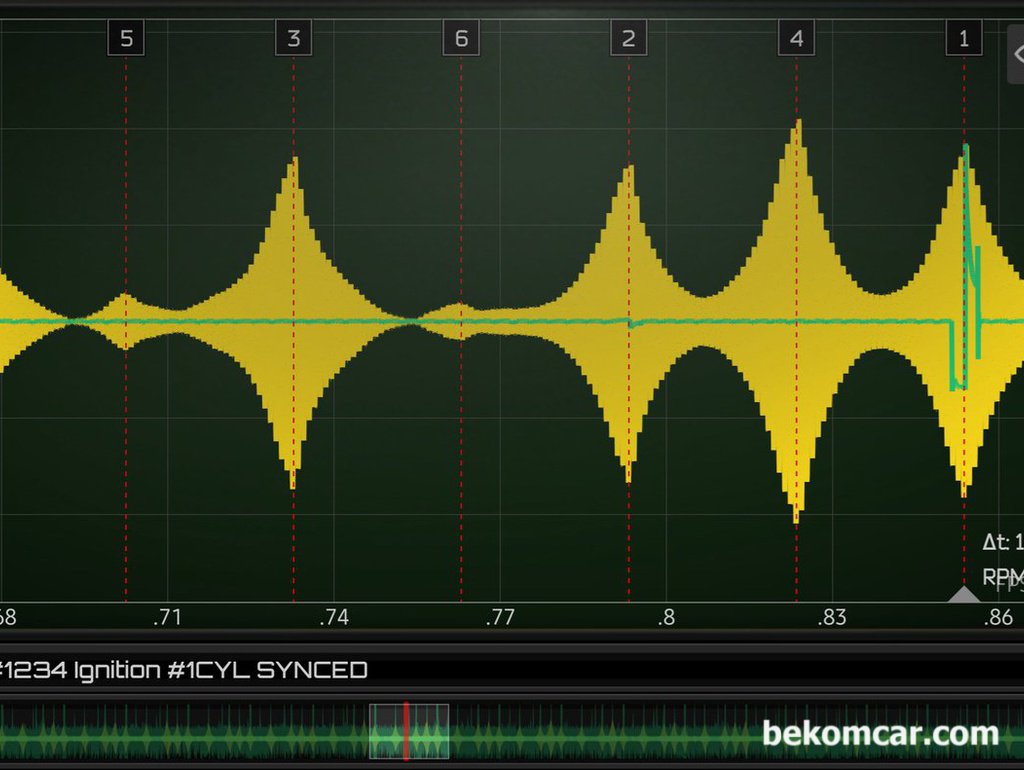Click the Δt readout text
Screen dimensions: 1024x770
point(1003,543)
